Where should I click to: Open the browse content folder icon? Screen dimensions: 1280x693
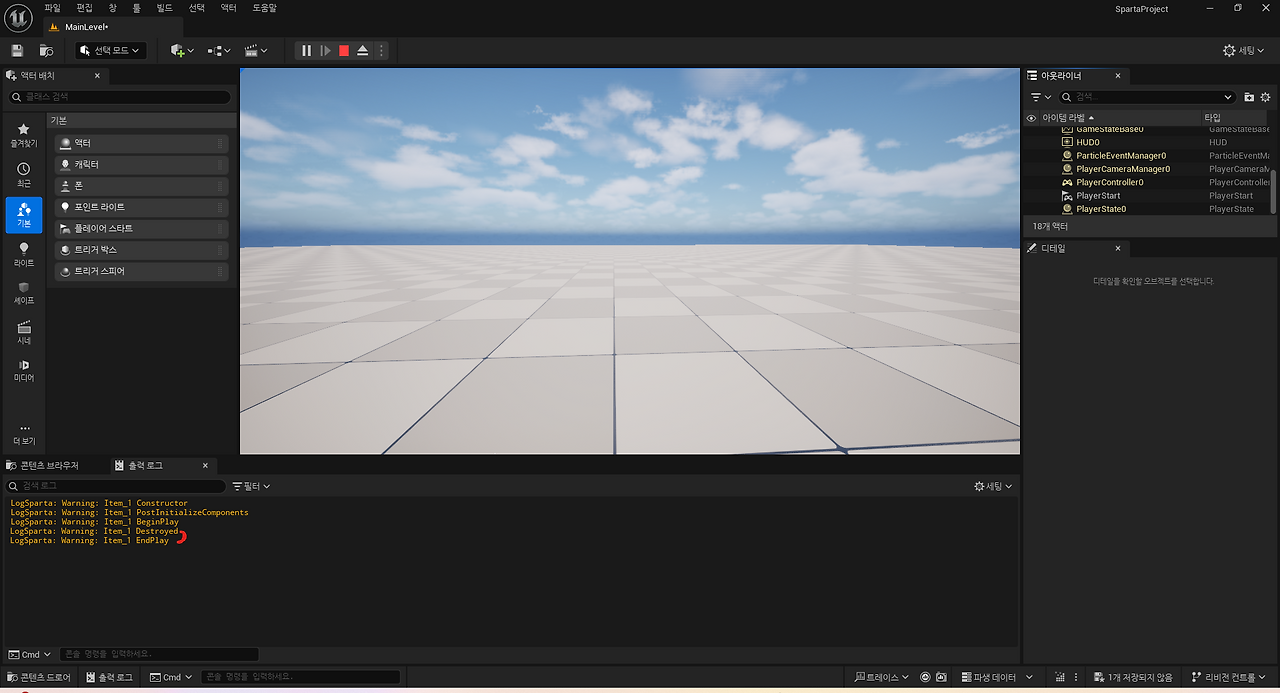click(46, 50)
